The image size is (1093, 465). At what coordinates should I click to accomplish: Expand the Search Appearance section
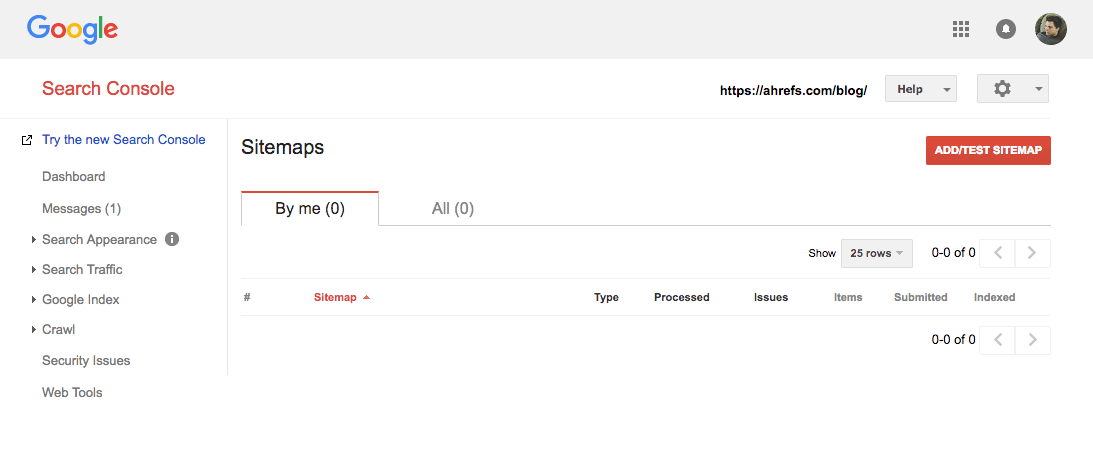coord(99,240)
